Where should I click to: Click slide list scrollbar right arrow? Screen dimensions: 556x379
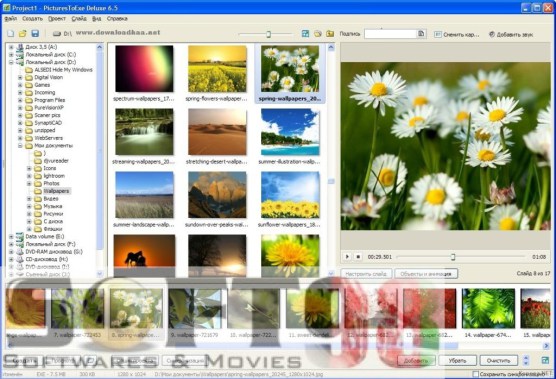[546, 345]
